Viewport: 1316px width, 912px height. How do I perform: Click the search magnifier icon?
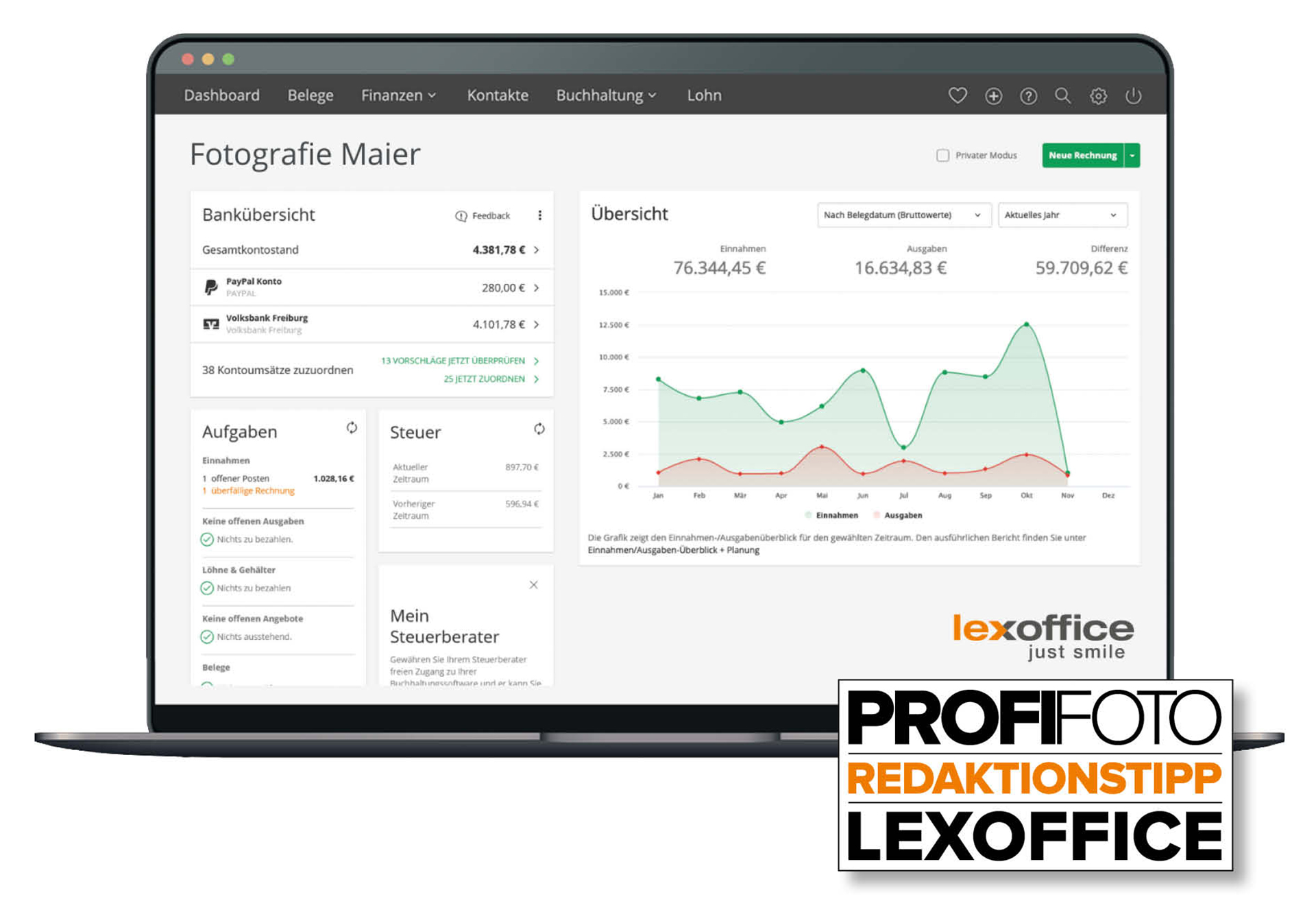1062,95
